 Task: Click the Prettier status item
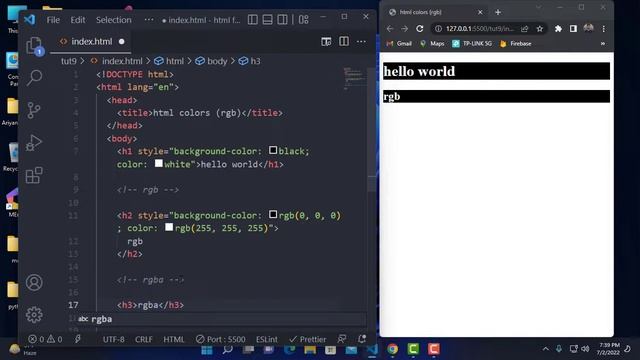[x=307, y=339]
